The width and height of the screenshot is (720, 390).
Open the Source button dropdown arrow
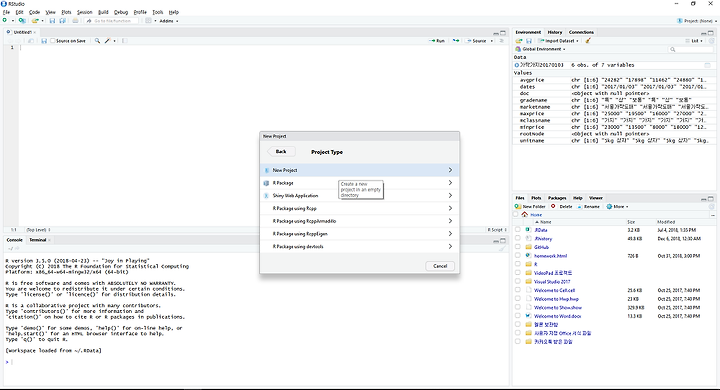(492, 41)
